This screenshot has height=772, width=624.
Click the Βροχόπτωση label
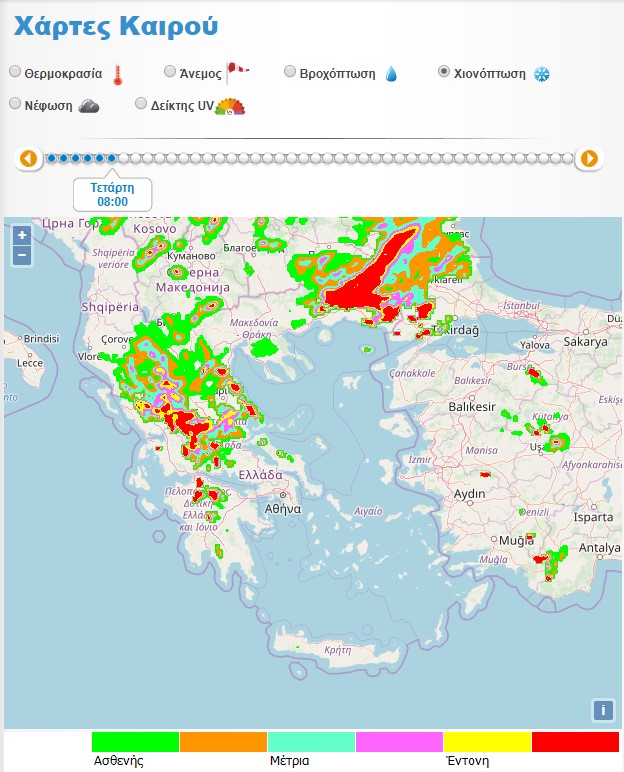pos(337,74)
